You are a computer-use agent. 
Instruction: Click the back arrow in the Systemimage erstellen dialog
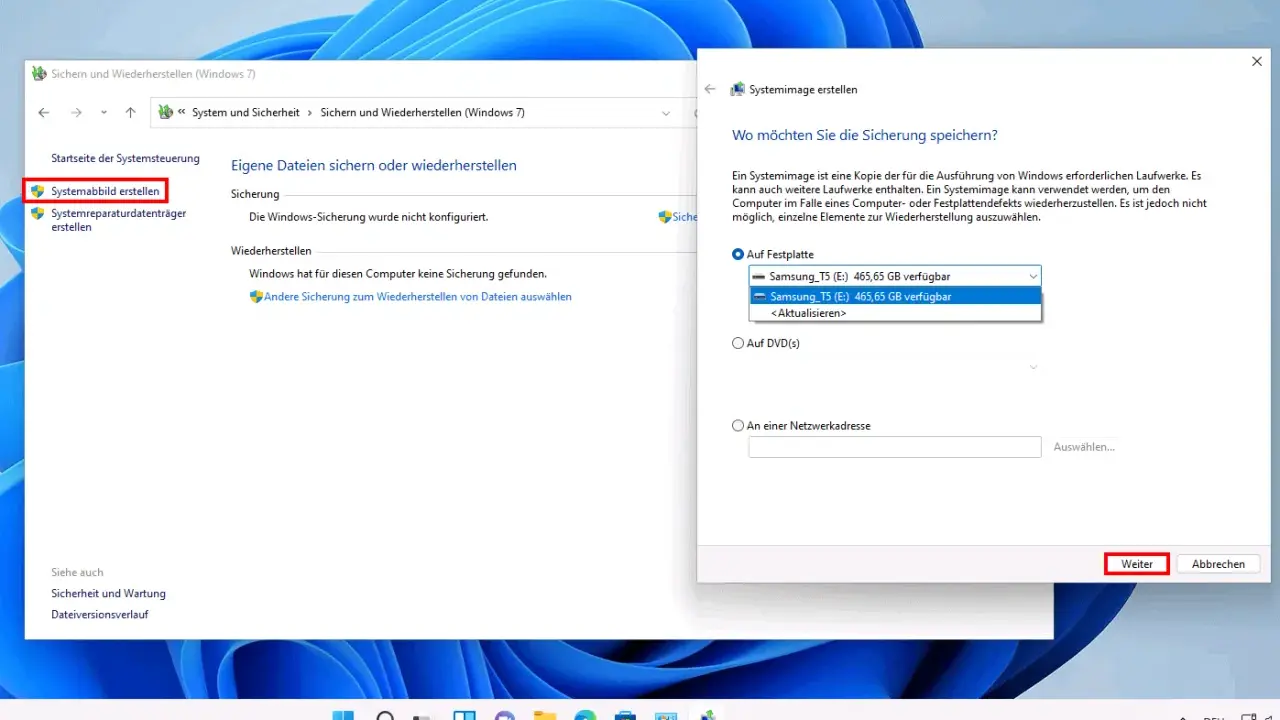(x=710, y=89)
